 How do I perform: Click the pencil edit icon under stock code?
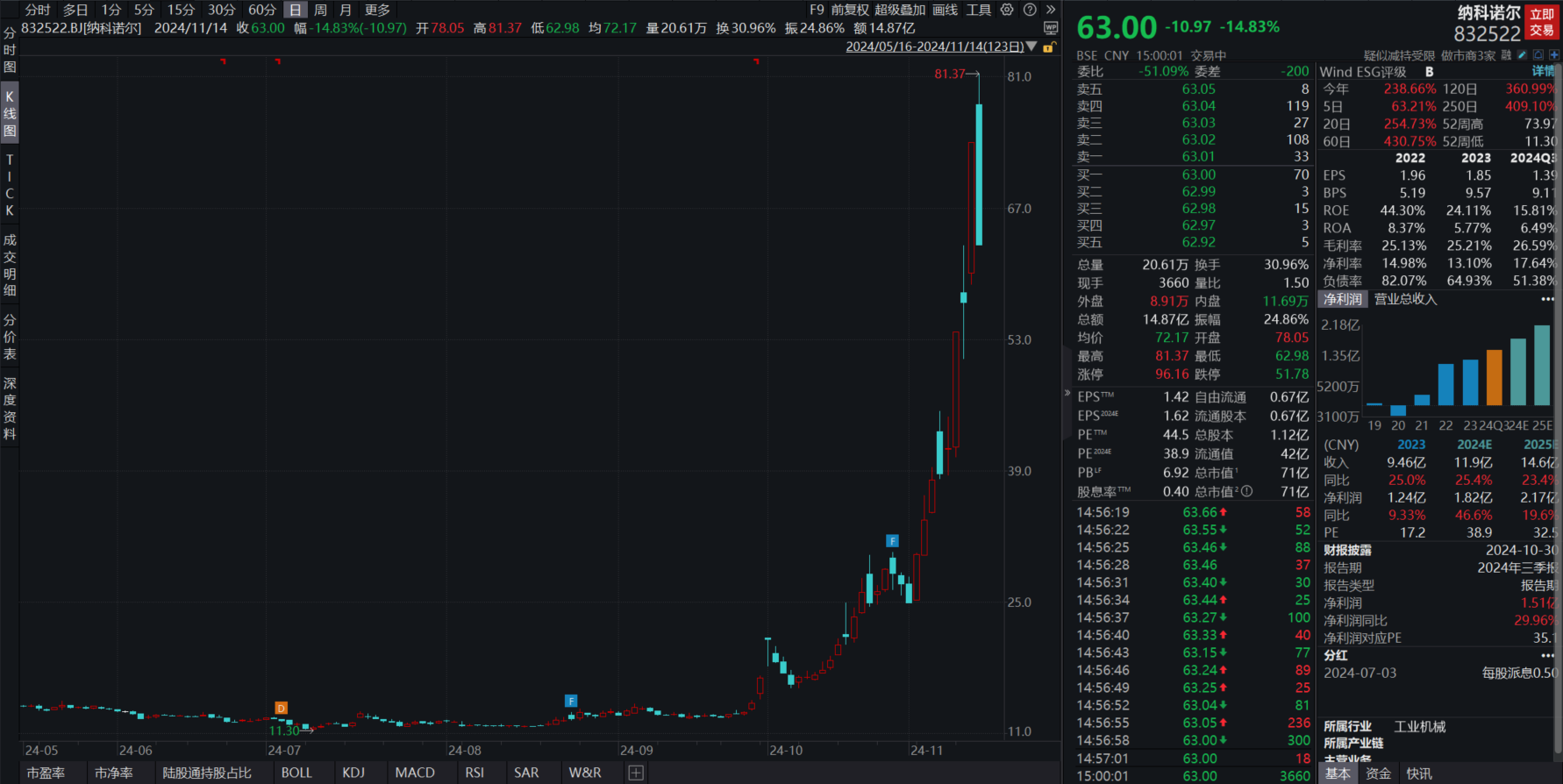tap(1522, 55)
